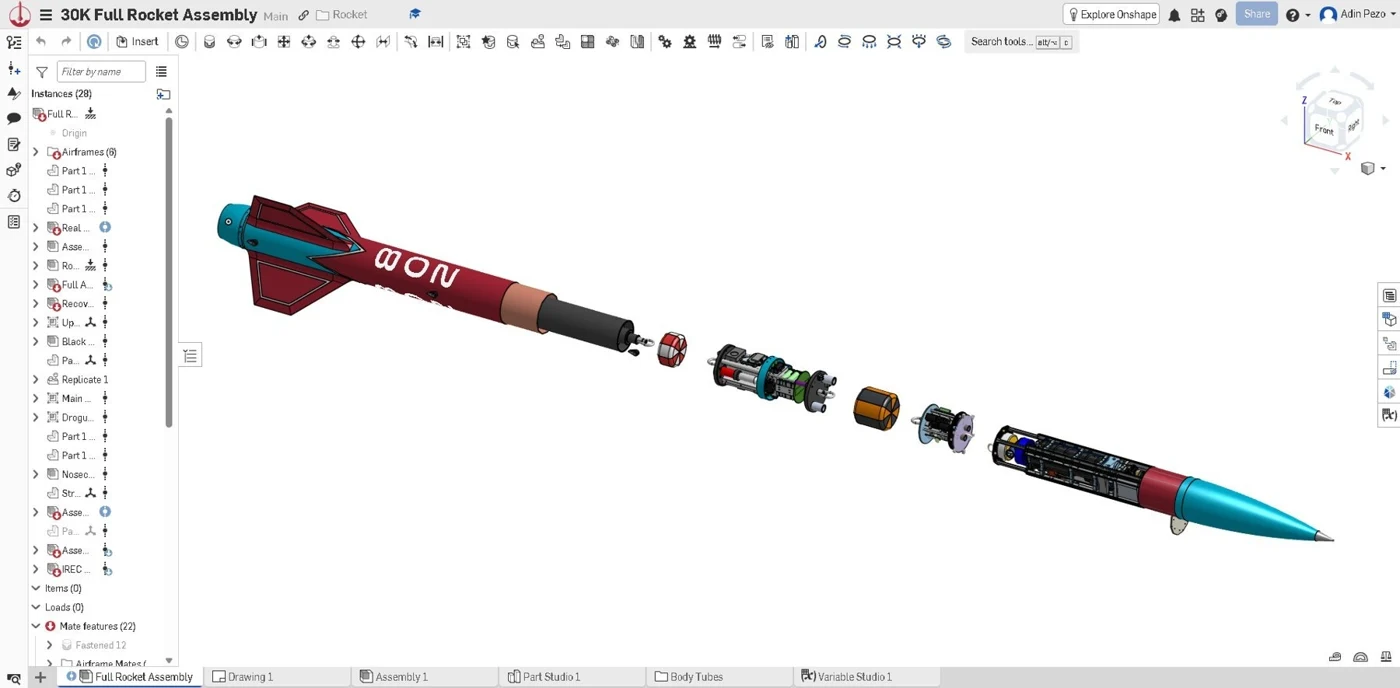Select the Slider mate tool
Image resolution: width=1400 pixels, height=688 pixels.
tap(259, 42)
